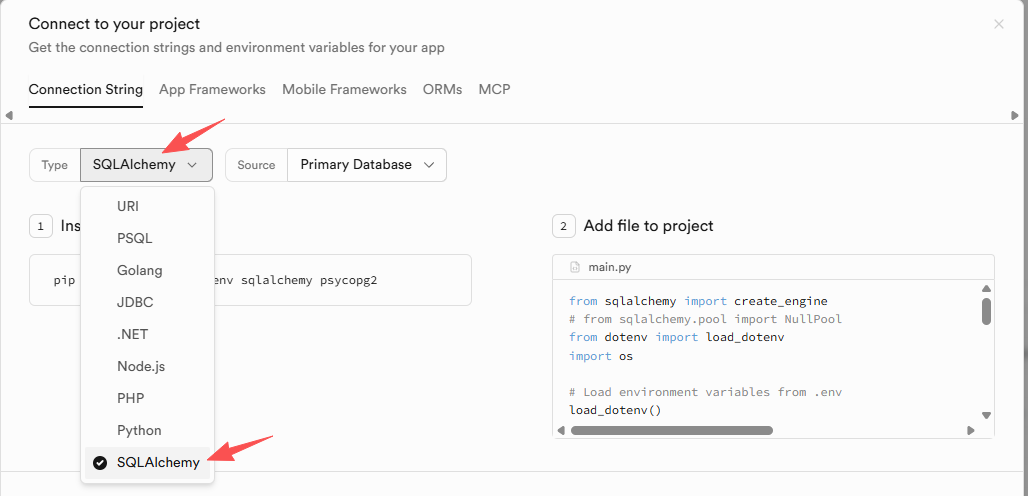Click the tab bar right scroll arrow
Image resolution: width=1028 pixels, height=496 pixels.
click(x=1019, y=115)
